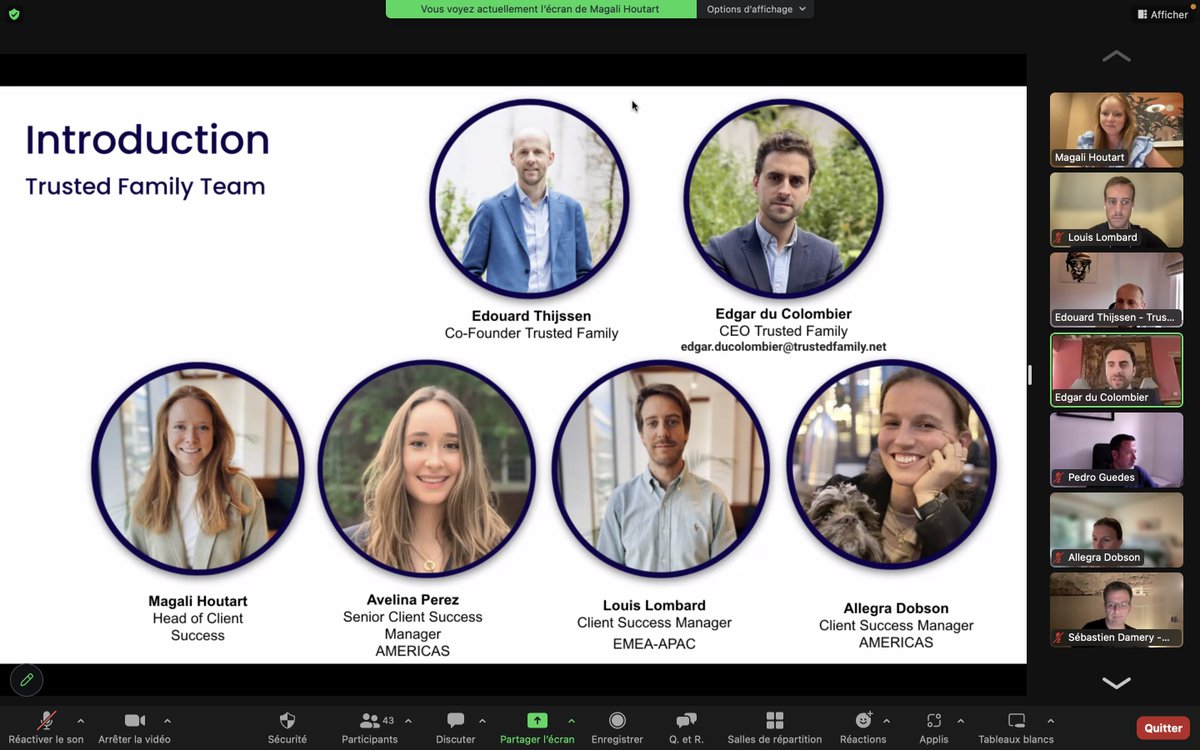Screen dimensions: 1200x750
Task: Click Co-Founder Trusted Family caption
Action: click(x=531, y=333)
